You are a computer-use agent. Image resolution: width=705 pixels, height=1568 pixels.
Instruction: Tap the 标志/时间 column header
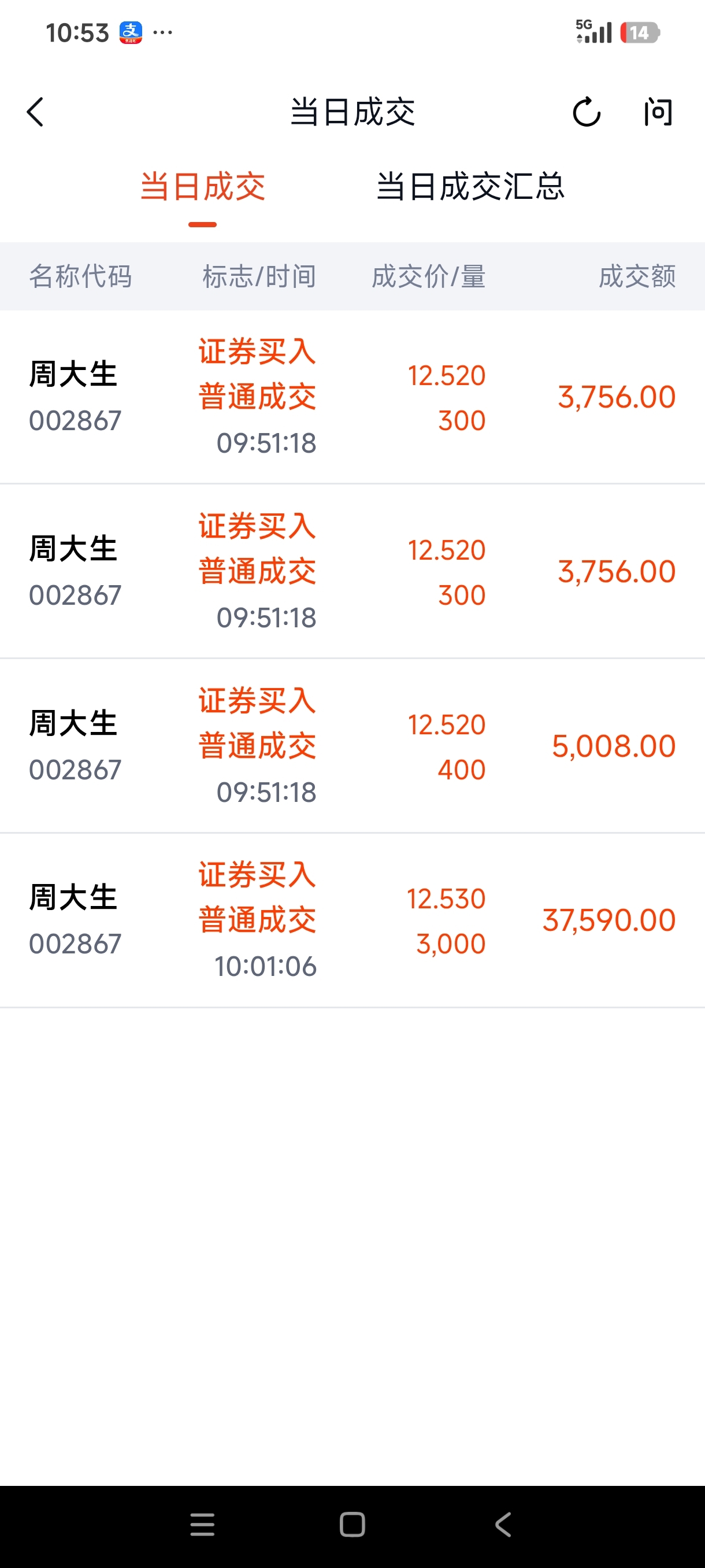coord(259,276)
